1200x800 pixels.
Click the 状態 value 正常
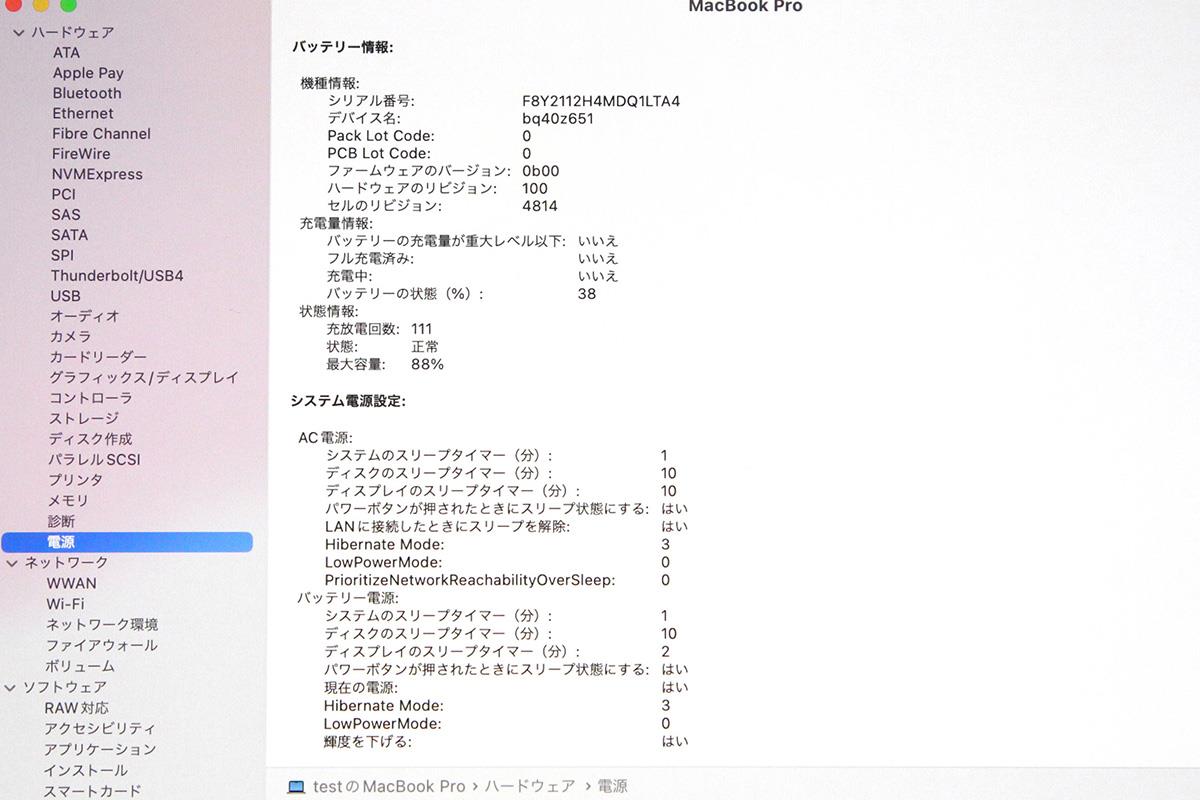425,346
